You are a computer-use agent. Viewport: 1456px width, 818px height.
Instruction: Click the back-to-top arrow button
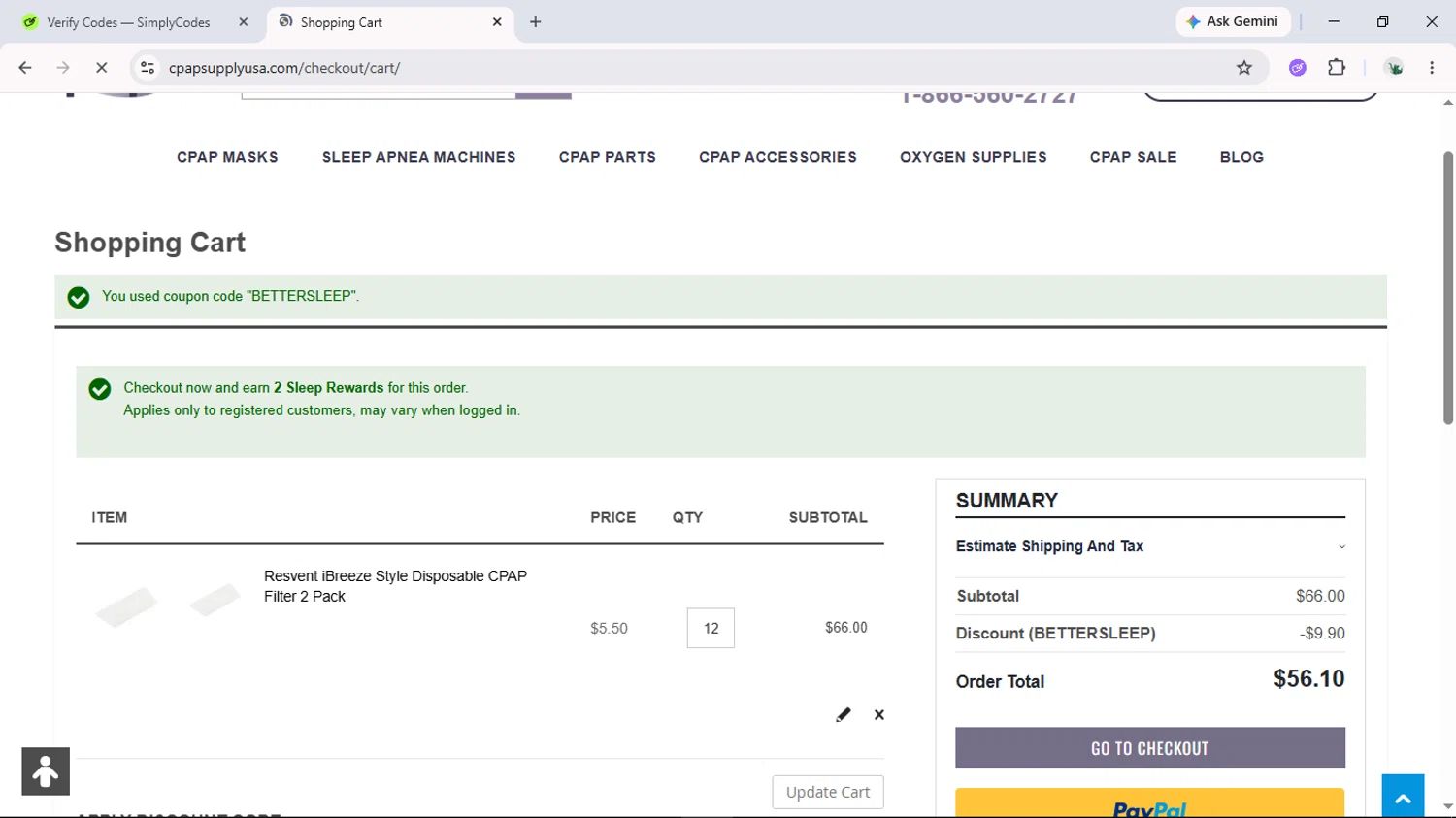pos(1403,796)
